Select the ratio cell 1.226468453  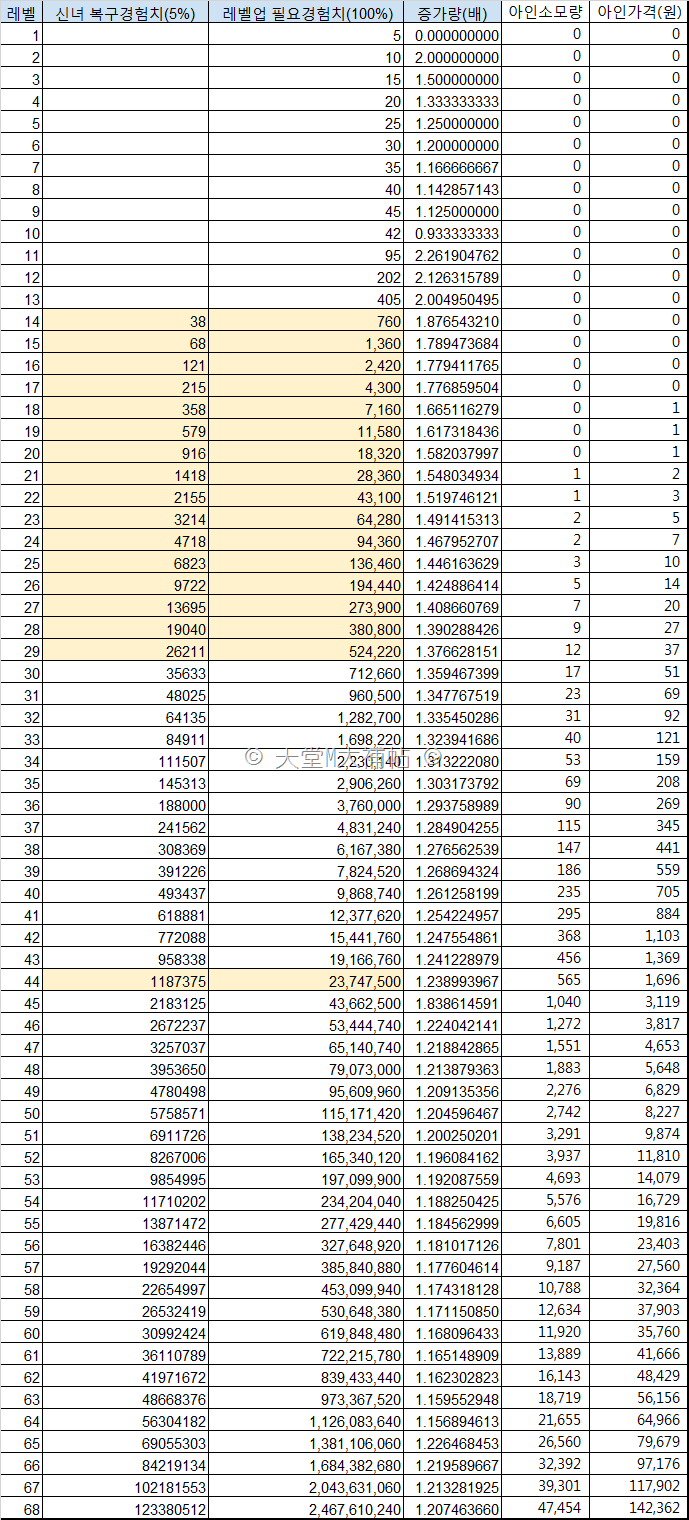coord(453,1443)
